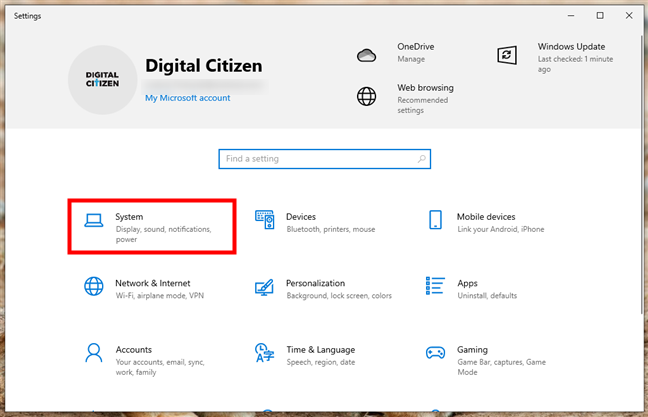Click the Digital Citizen profile picture
This screenshot has width=648, height=417.
[102, 80]
